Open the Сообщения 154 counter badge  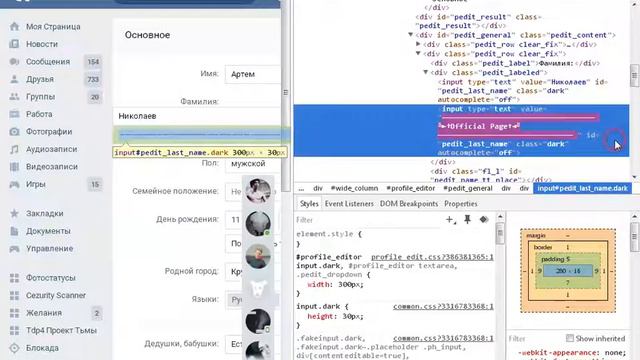(x=93, y=62)
